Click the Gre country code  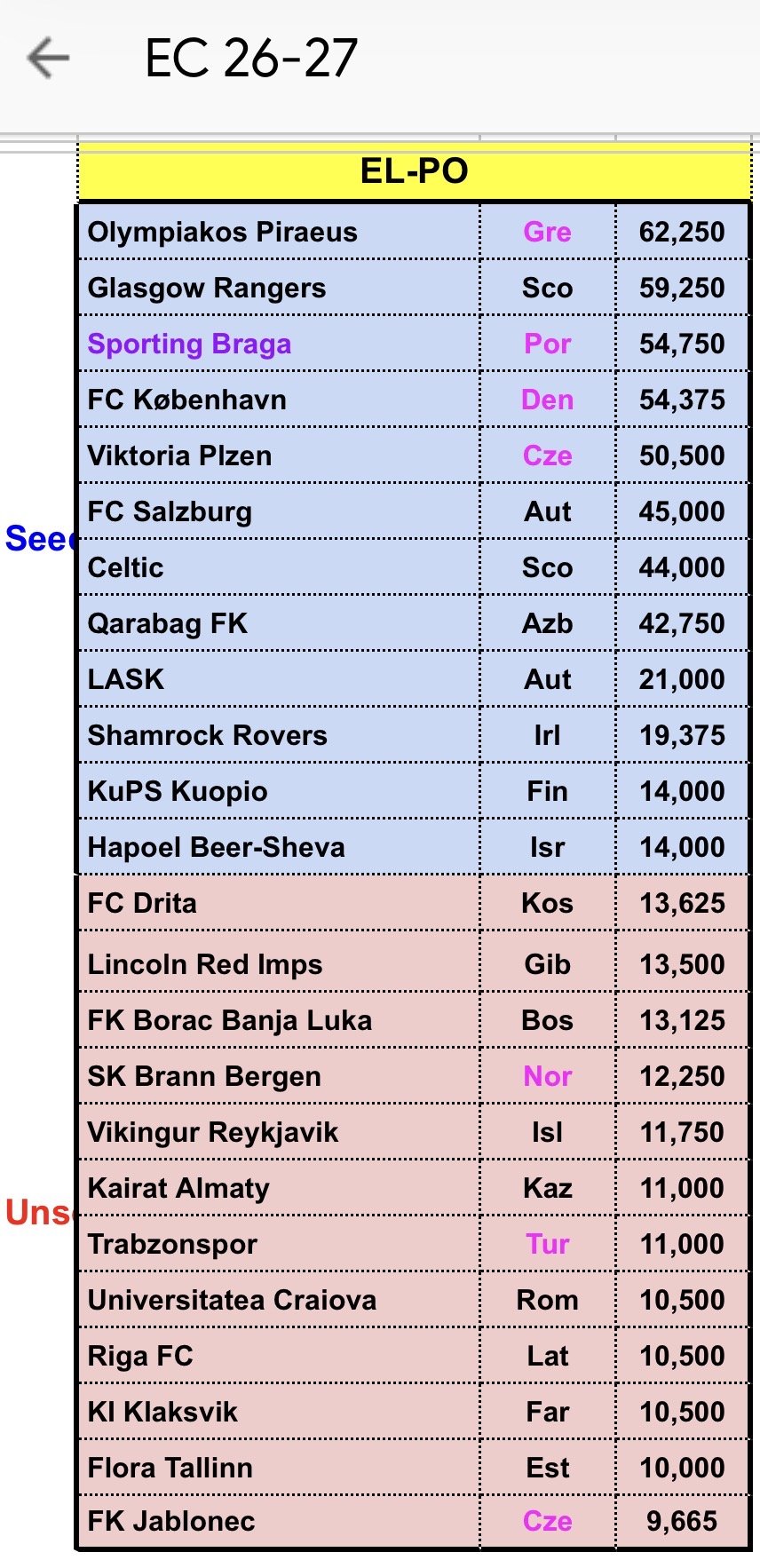click(x=547, y=233)
